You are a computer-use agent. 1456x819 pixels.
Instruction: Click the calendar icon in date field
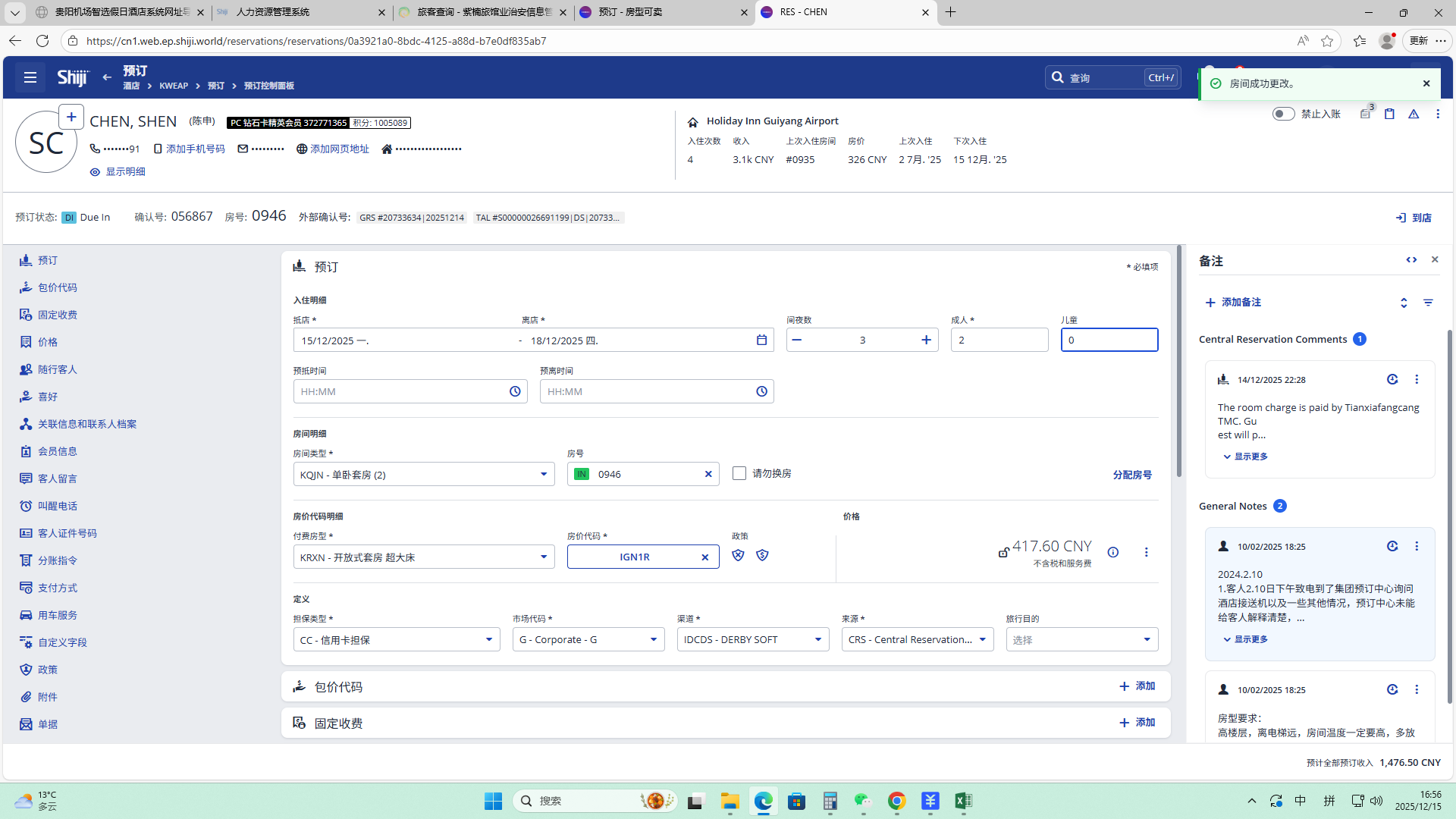(761, 340)
